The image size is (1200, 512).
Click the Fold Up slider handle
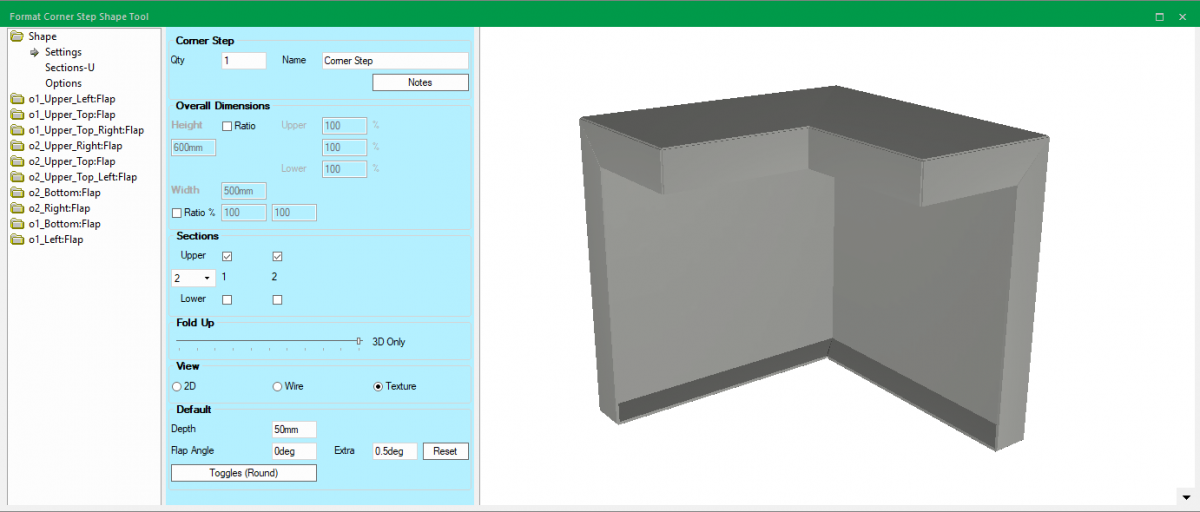(358, 341)
